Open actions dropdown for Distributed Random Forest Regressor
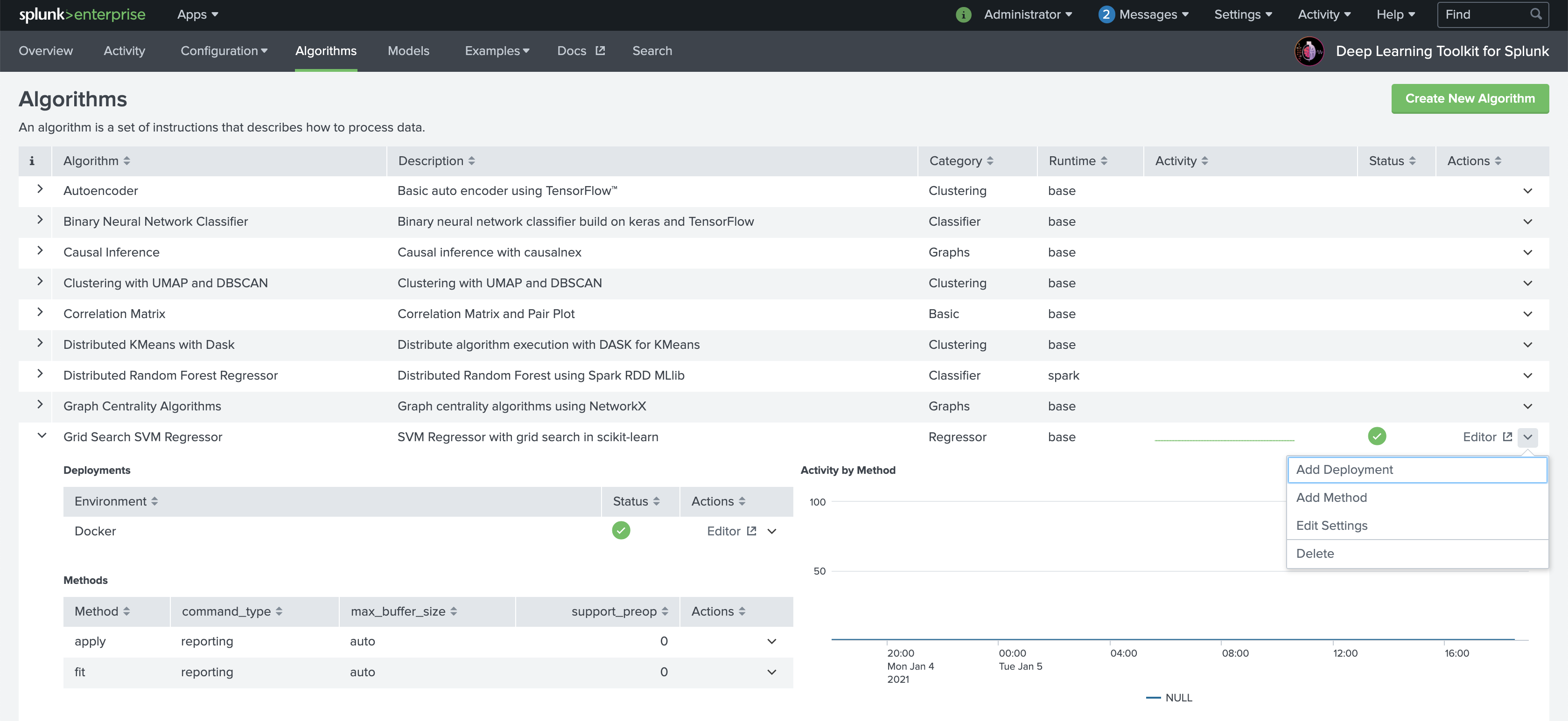This screenshot has width=1568, height=721. (1527, 375)
